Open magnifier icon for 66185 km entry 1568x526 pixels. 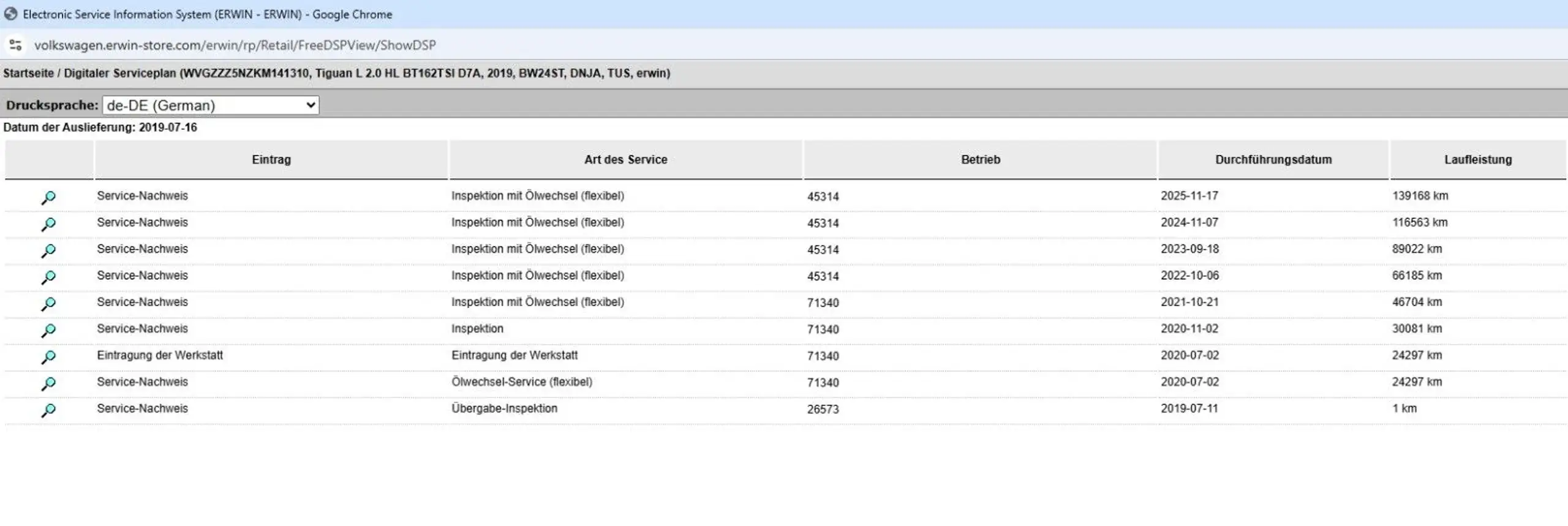[x=48, y=277]
